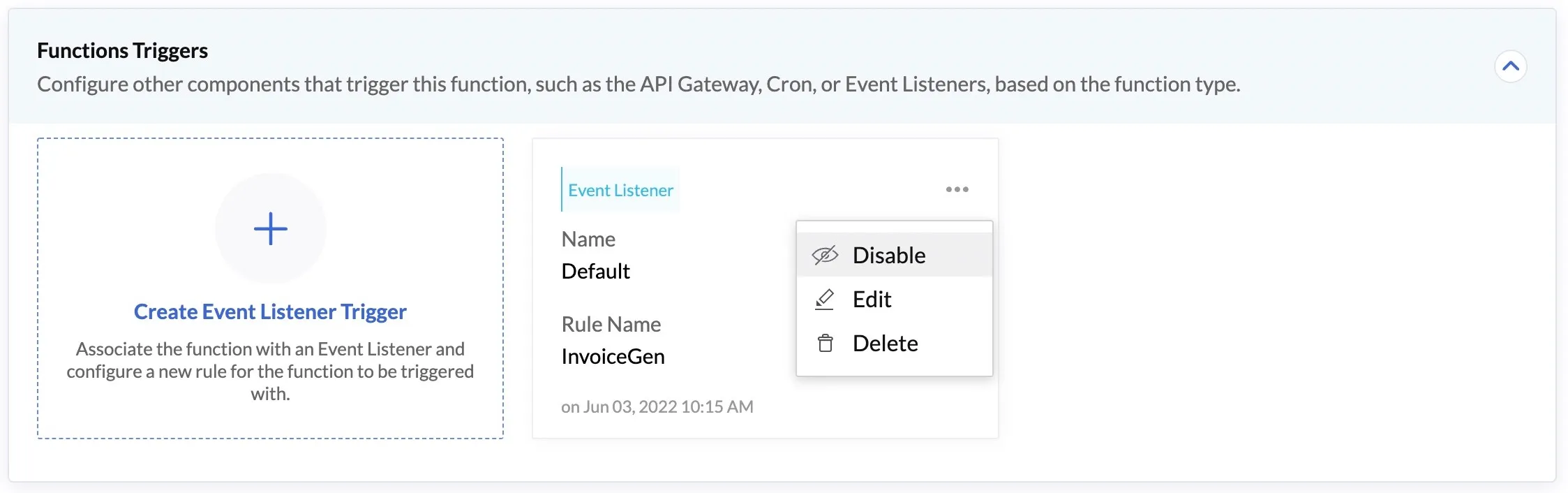Click the plus icon to add trigger
This screenshot has width=1568, height=493.
[x=270, y=228]
